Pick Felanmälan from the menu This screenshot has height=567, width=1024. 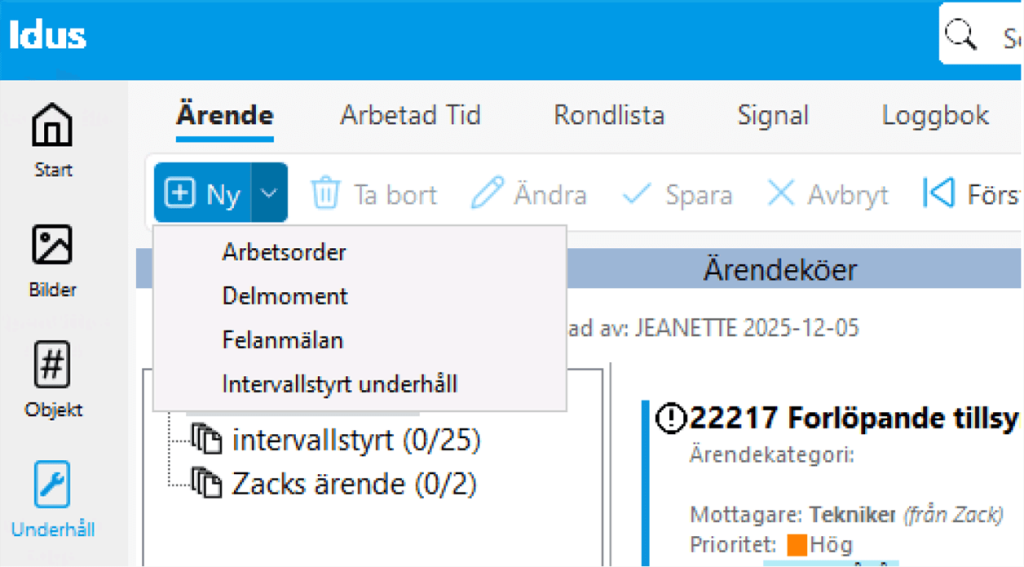(x=283, y=340)
